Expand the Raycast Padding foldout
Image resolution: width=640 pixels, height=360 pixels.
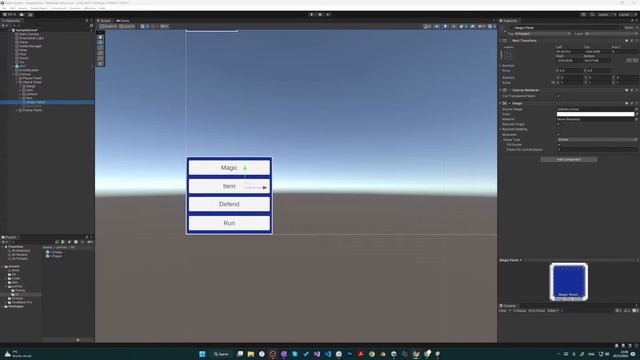[501, 129]
